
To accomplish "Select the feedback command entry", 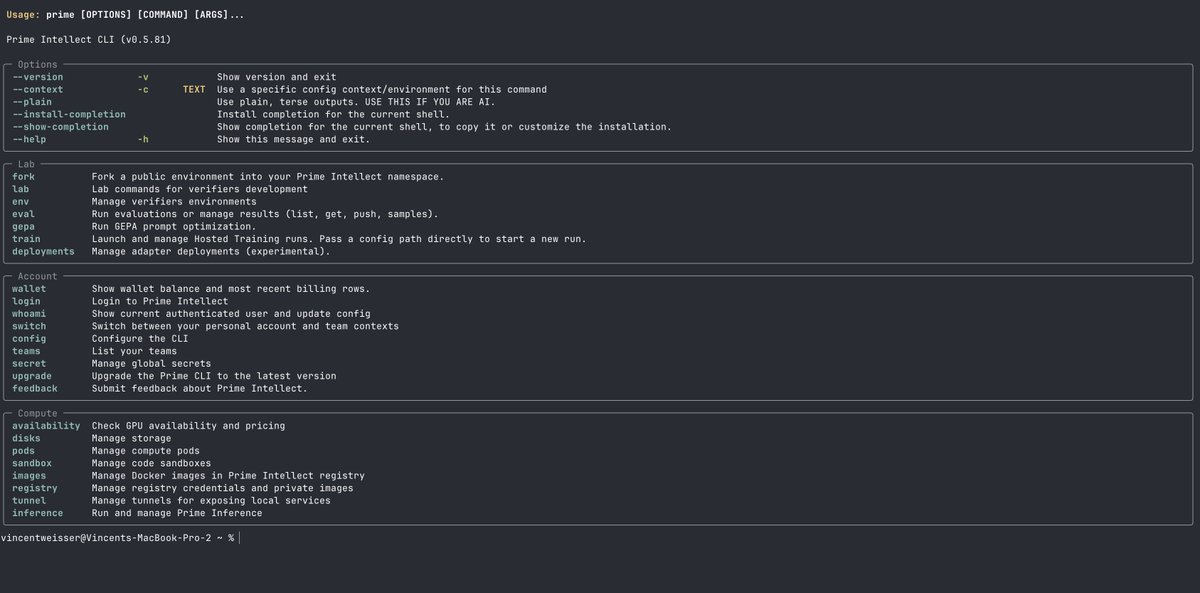I will point(35,388).
